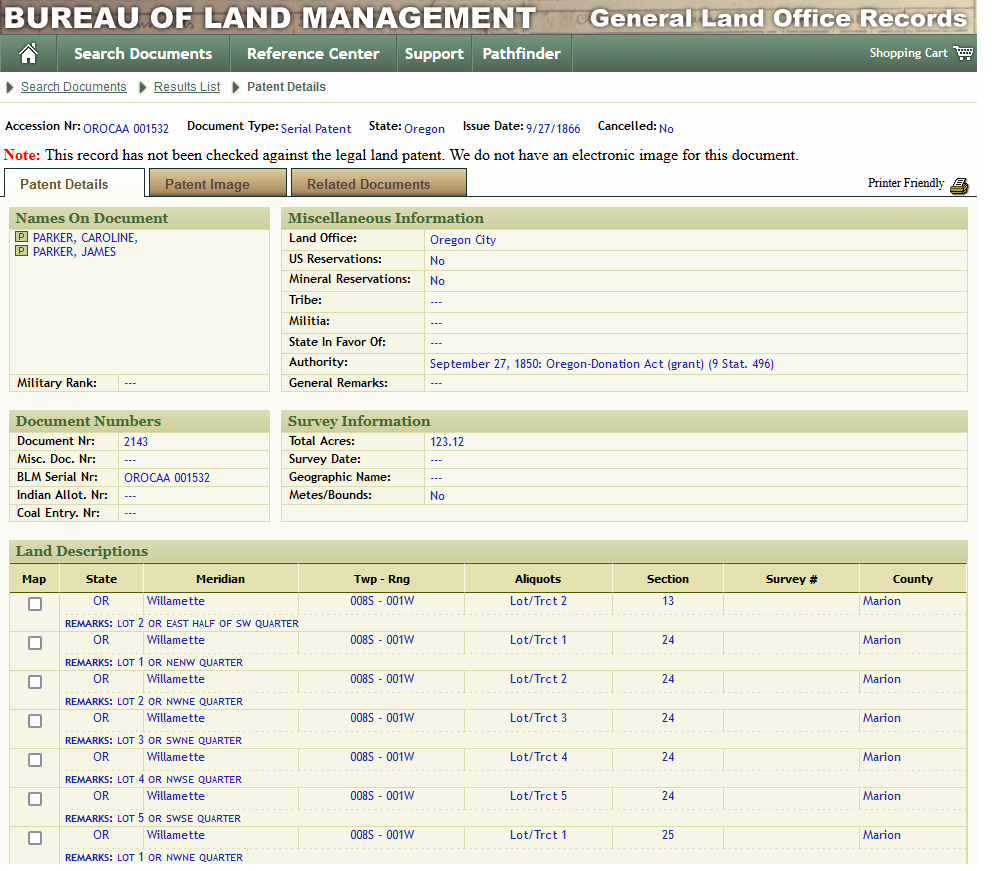Viewport: 994px width, 871px height.
Task: Click the Document Nr value 2143
Action: [x=136, y=442]
